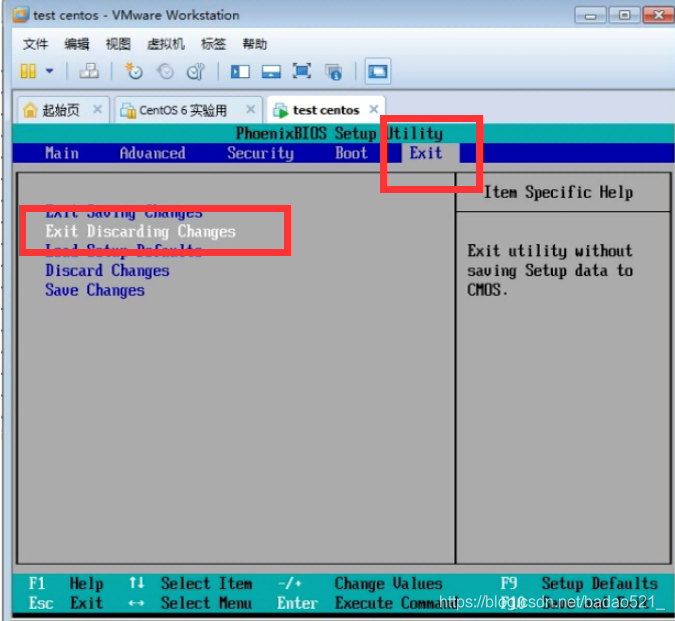
Task: Click the unity mode toolbar icon
Action: 334,72
